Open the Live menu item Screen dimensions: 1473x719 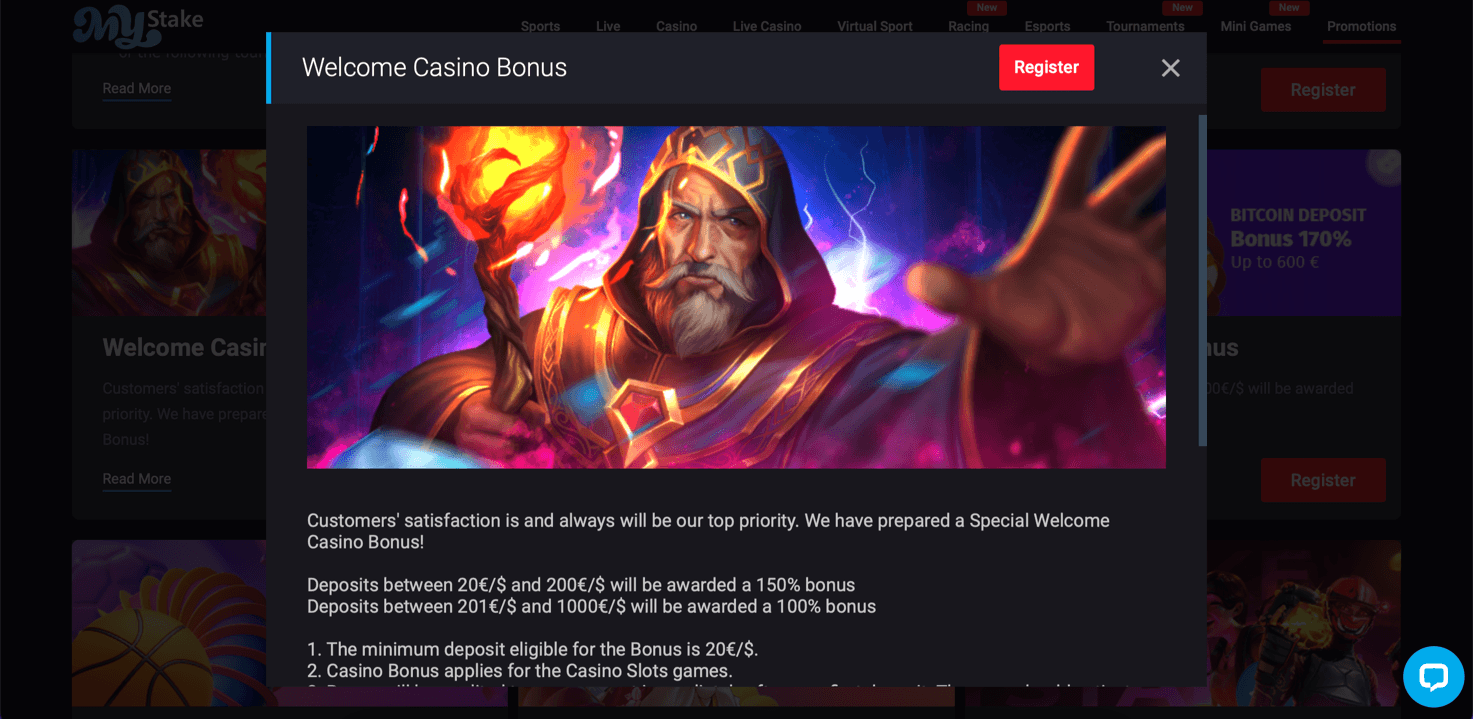[608, 26]
